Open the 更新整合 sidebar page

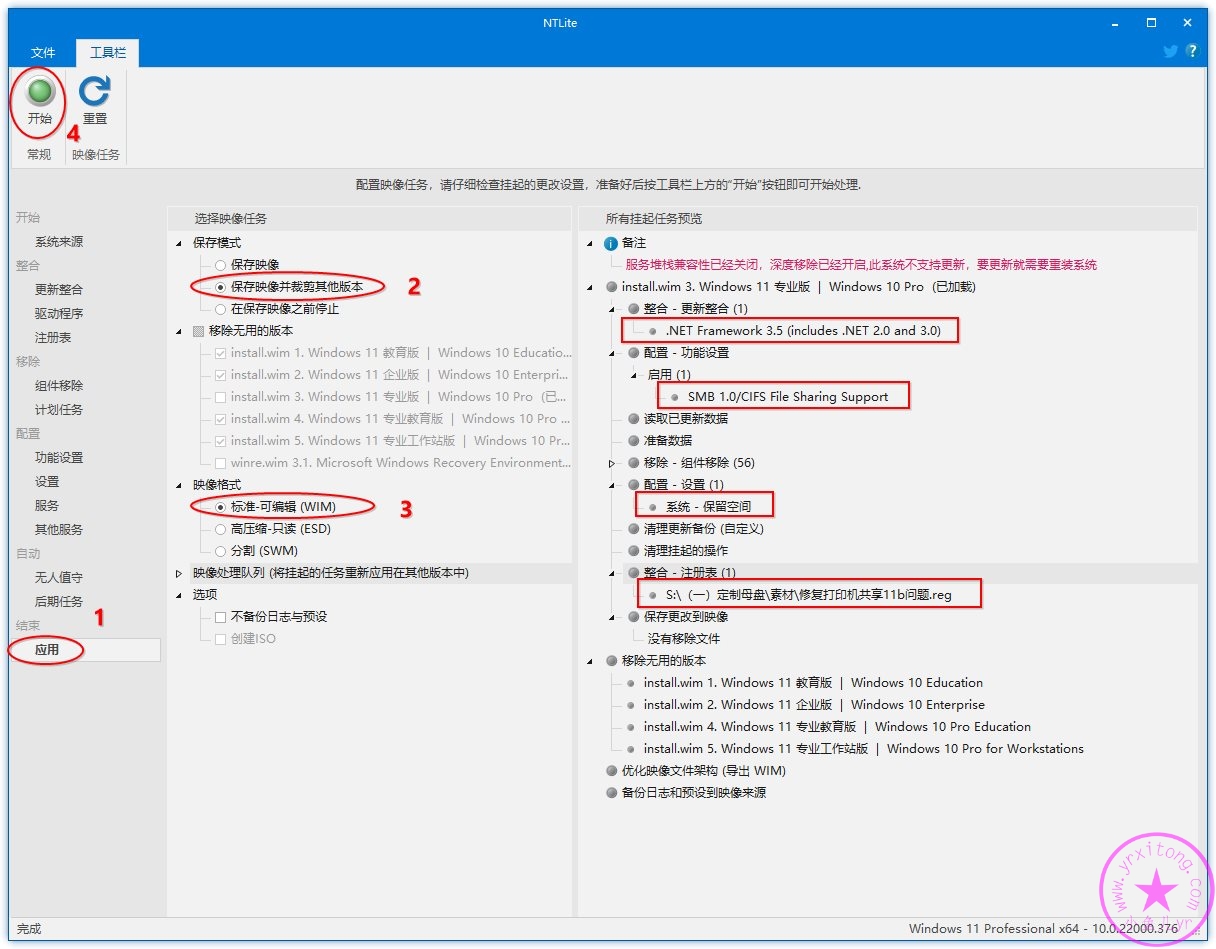coord(59,290)
